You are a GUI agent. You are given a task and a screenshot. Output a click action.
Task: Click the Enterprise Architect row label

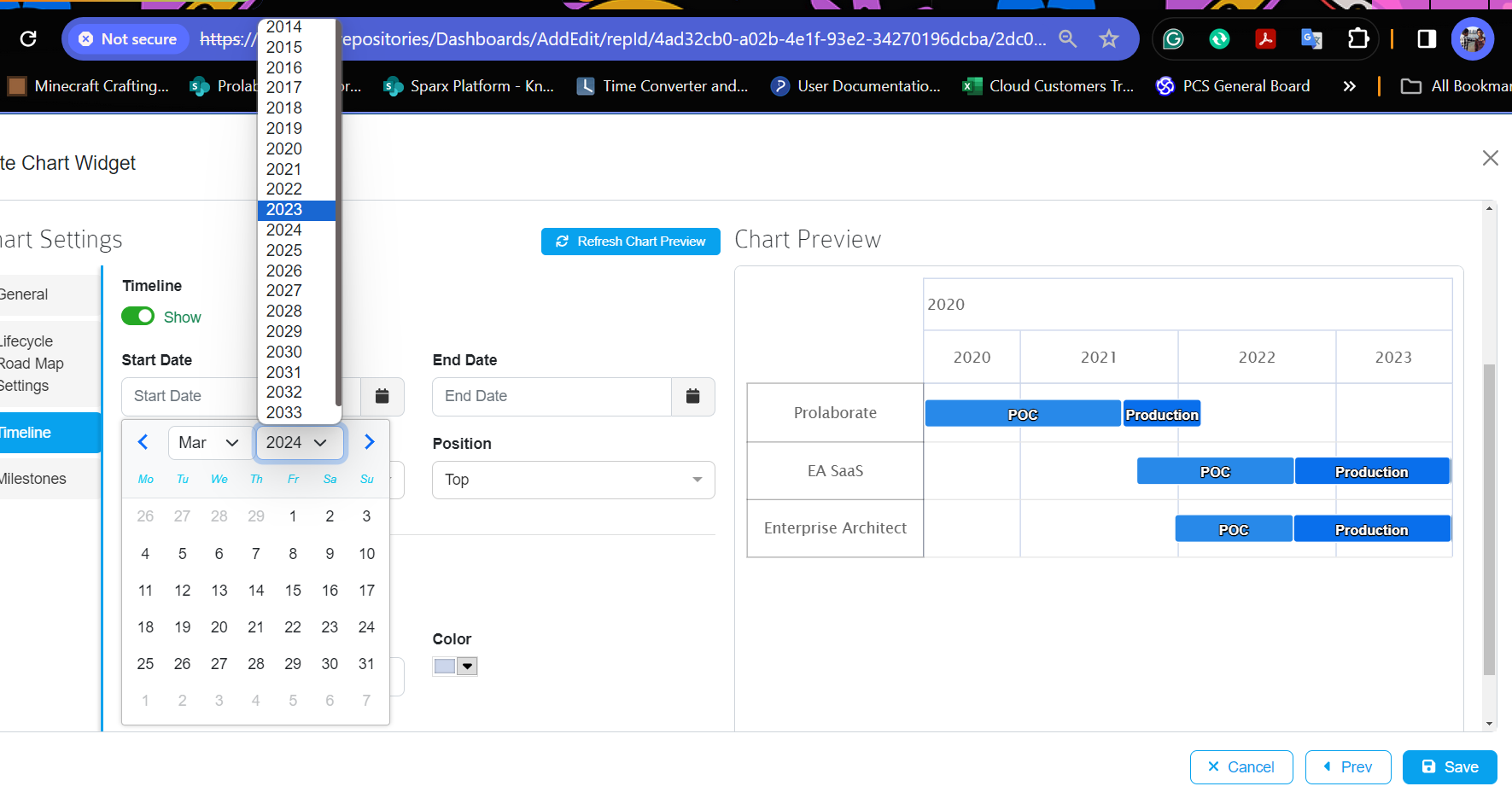pyautogui.click(x=835, y=528)
